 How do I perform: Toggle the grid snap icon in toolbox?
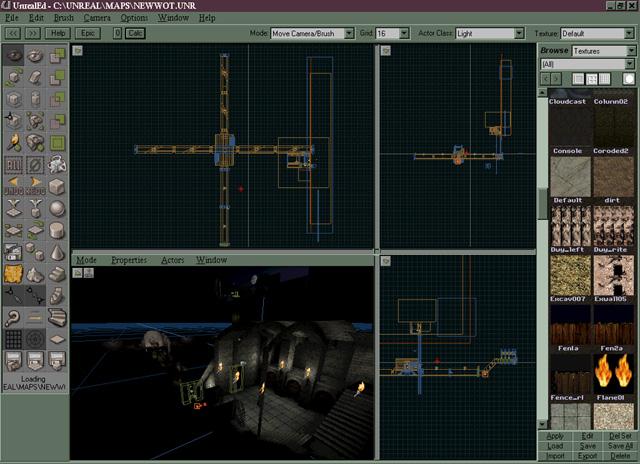(x=14, y=340)
